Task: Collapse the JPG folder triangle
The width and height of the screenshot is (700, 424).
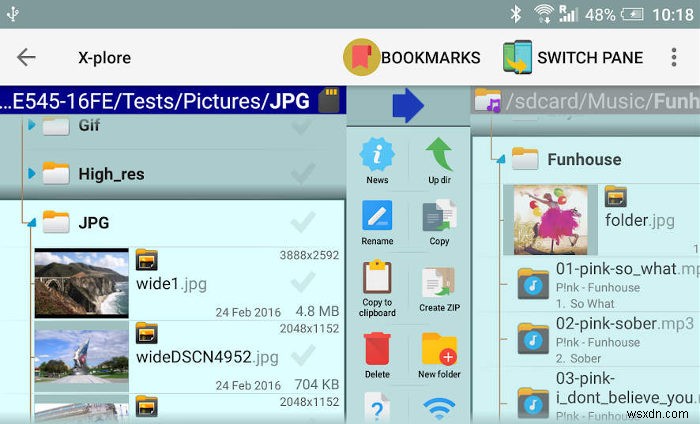Action: [x=31, y=222]
